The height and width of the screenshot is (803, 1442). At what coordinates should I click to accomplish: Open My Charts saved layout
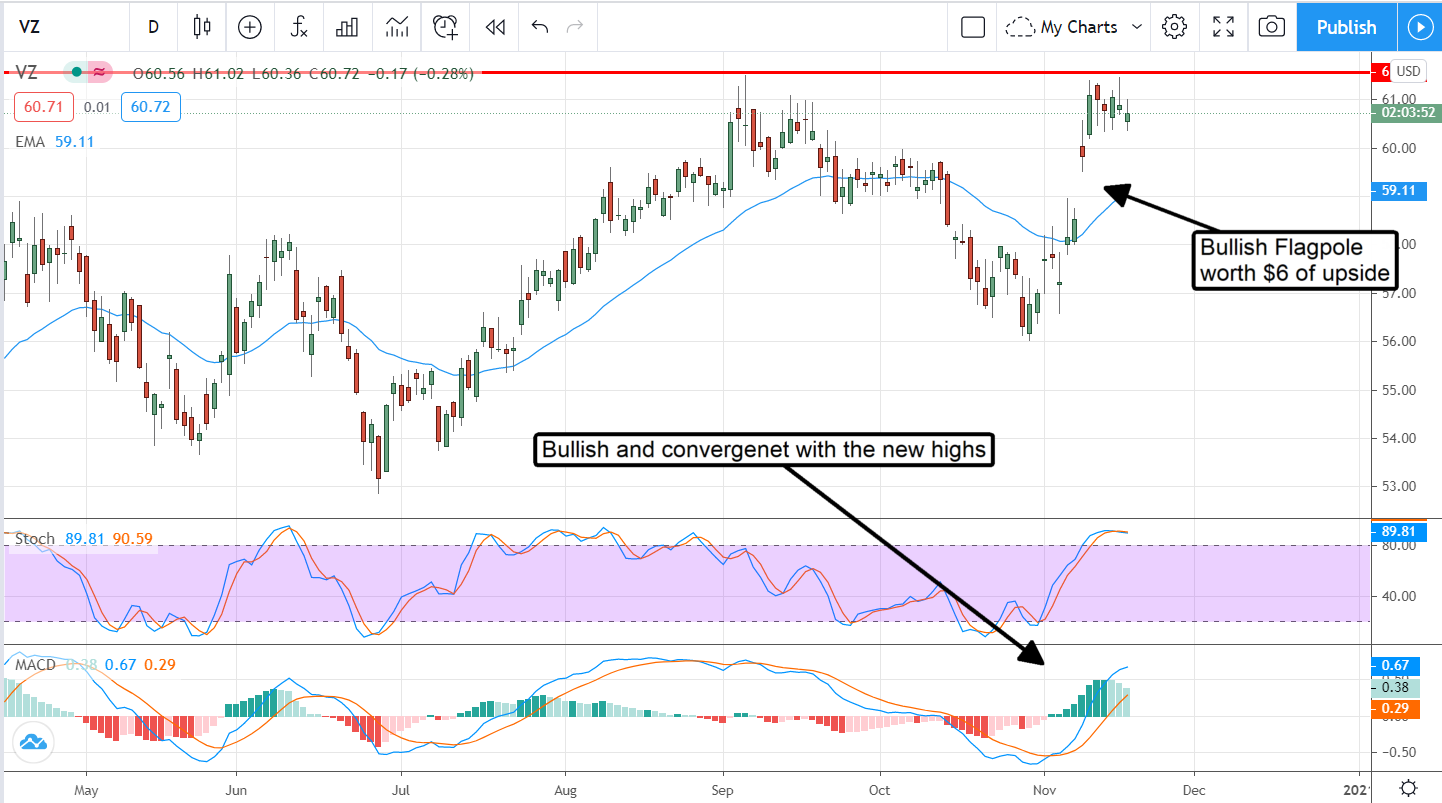[1062, 27]
